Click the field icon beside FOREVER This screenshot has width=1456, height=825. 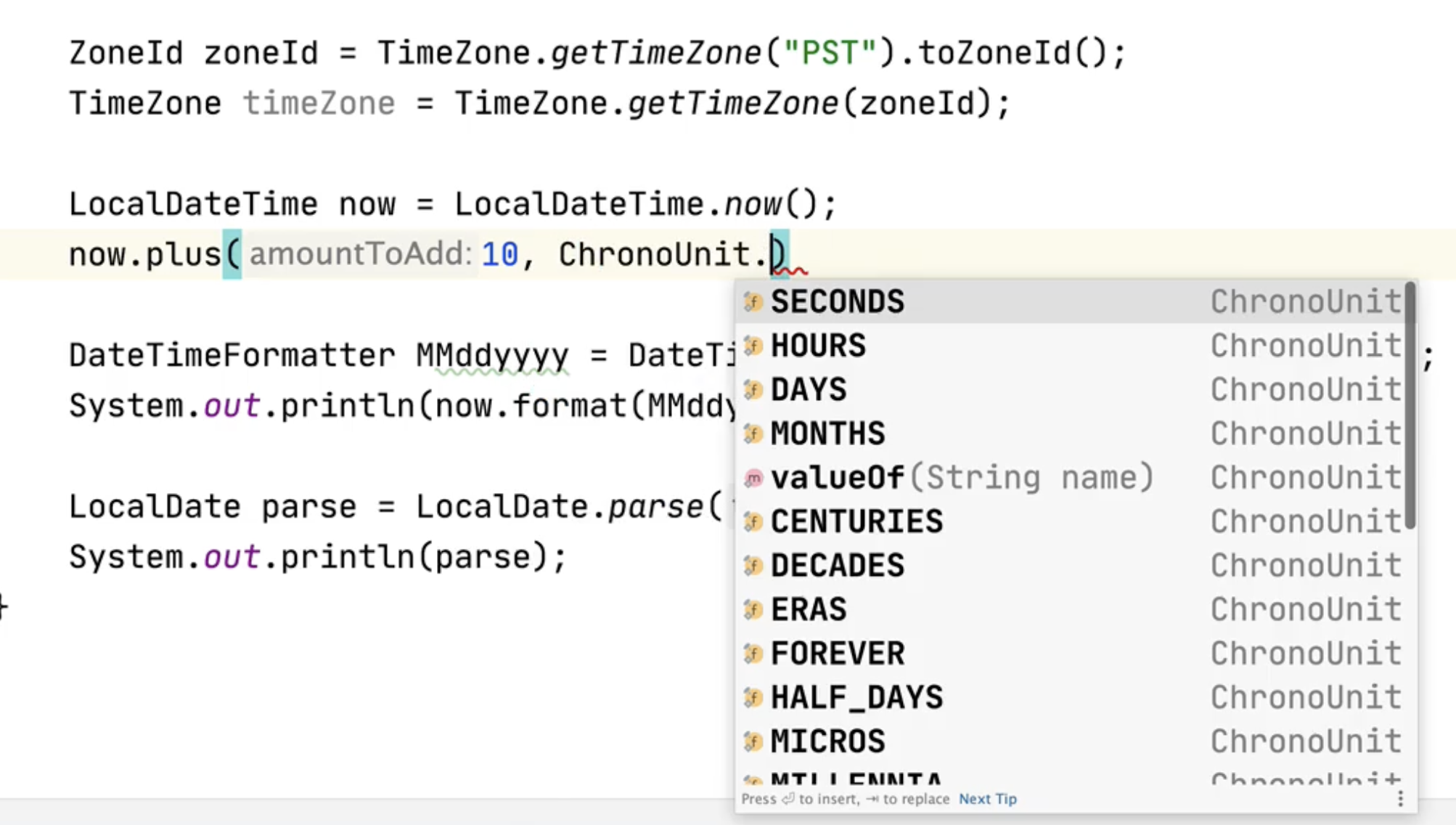pos(753,654)
